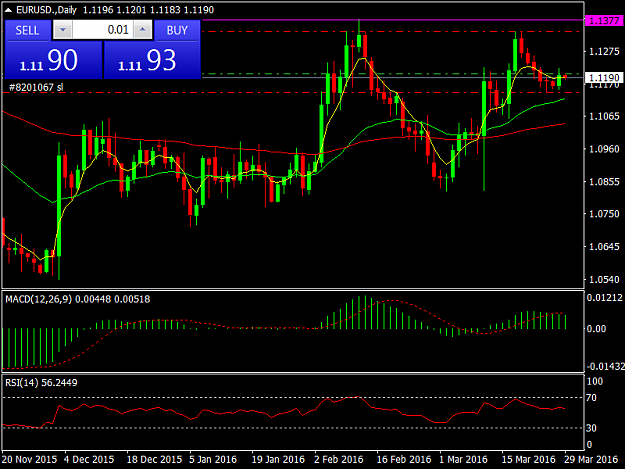The width and height of the screenshot is (625, 469).
Task: Click the 16 Feb 2016 date label
Action: [x=404, y=459]
